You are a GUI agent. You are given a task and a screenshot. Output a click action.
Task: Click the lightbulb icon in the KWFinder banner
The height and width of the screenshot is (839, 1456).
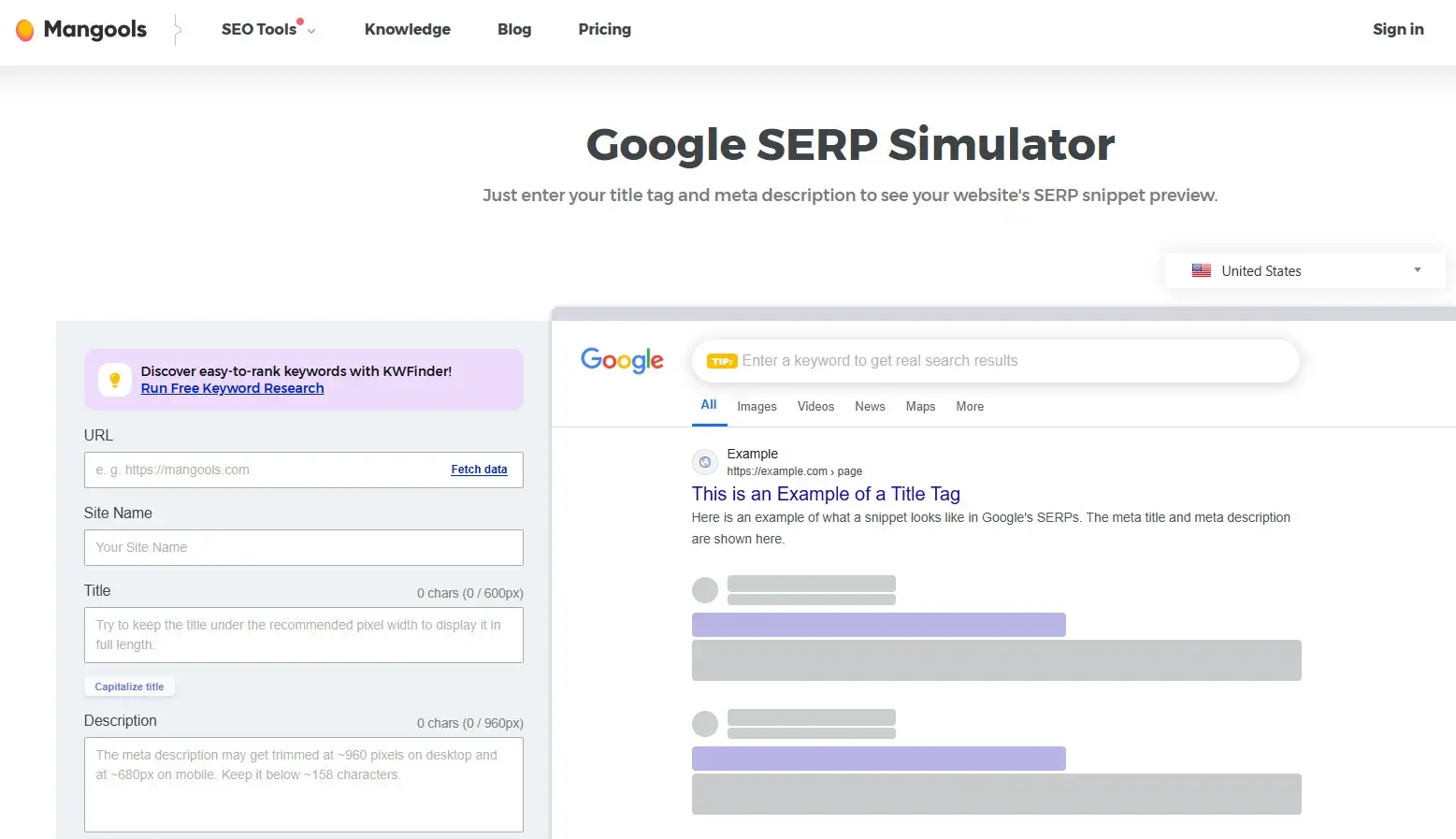[113, 379]
